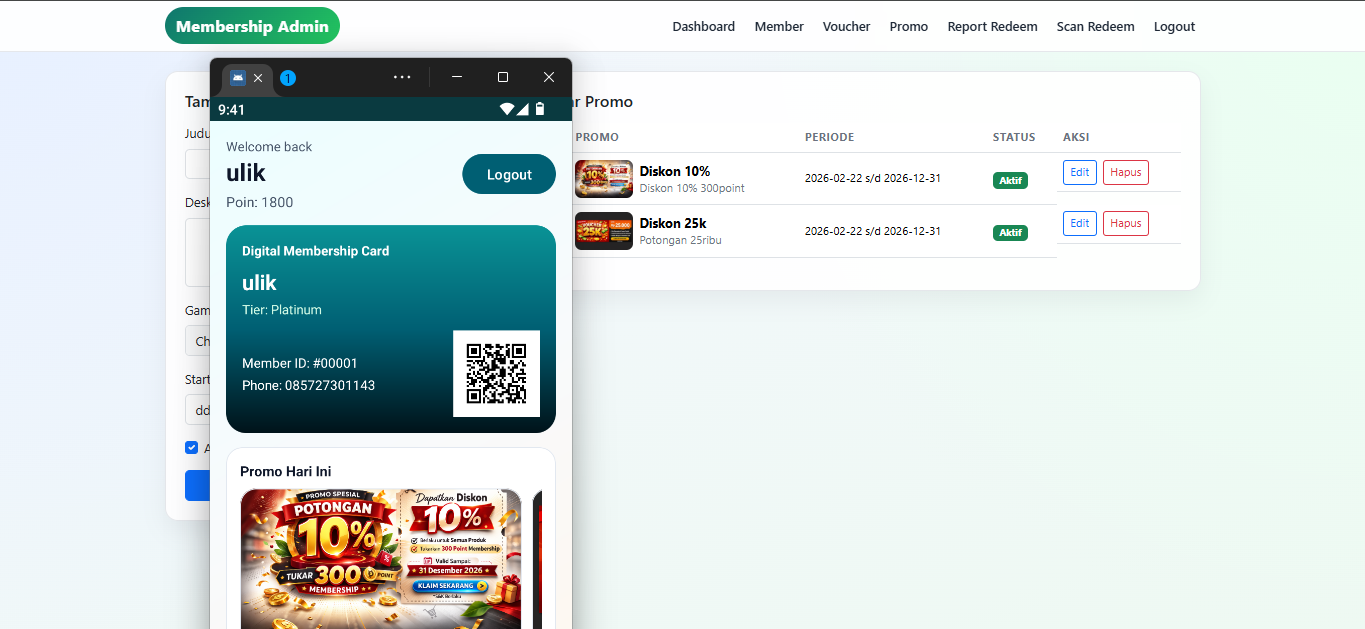Image resolution: width=1365 pixels, height=629 pixels.
Task: Click the Diskon 10% promo thumbnail in the table
Action: coord(603,178)
